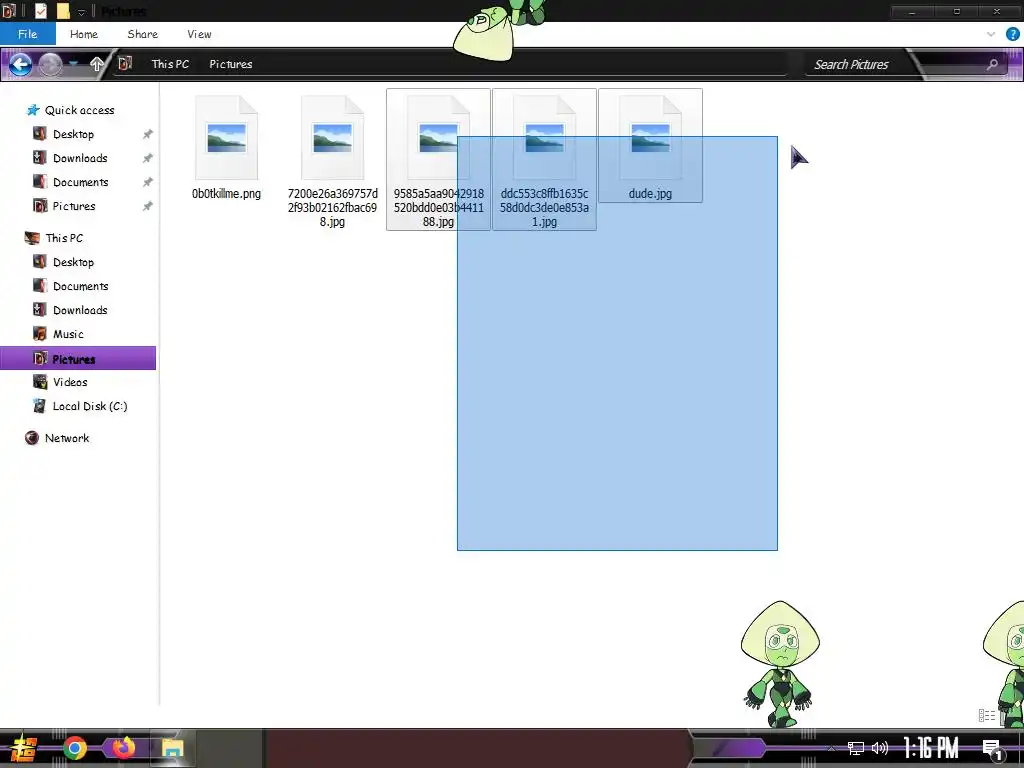The image size is (1024, 768).
Task: Select Pictures breadcrumb in address bar
Action: tap(231, 64)
